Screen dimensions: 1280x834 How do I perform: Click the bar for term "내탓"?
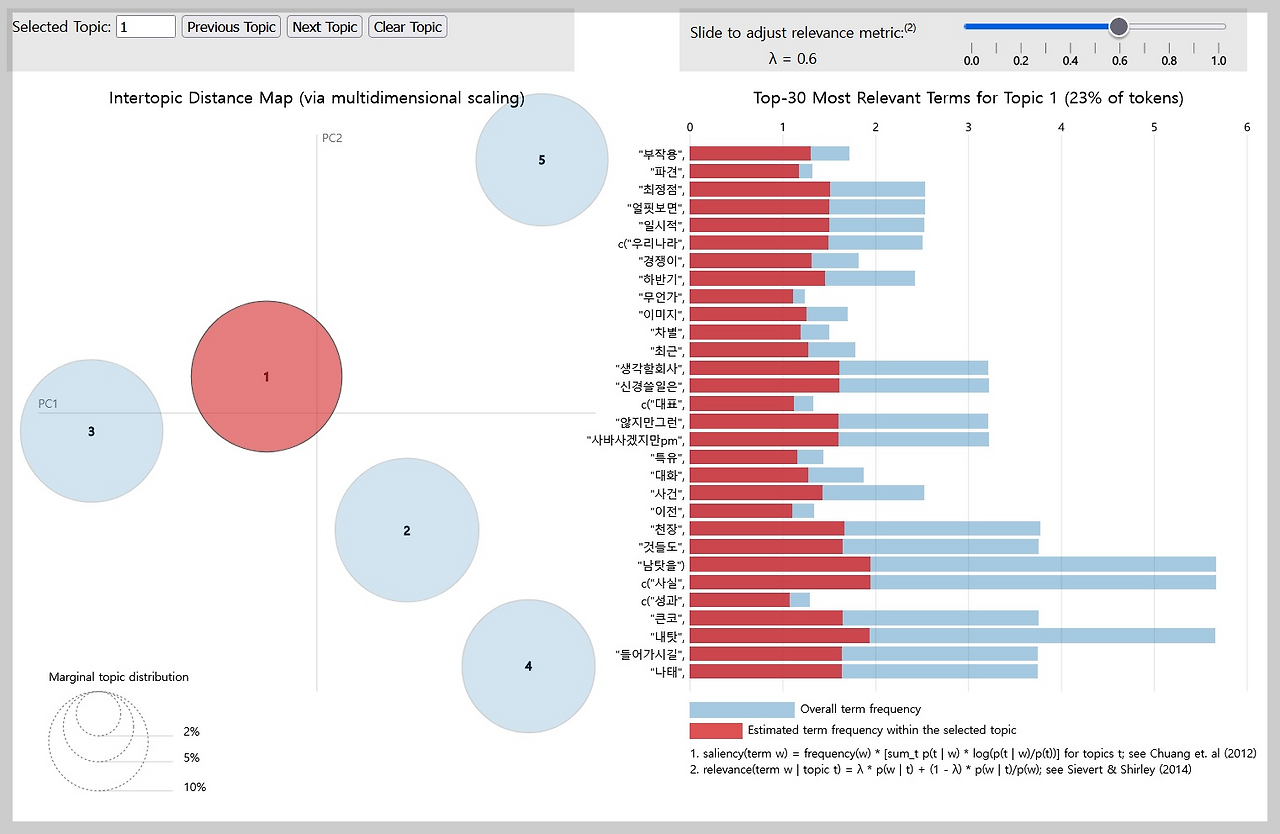[952, 636]
